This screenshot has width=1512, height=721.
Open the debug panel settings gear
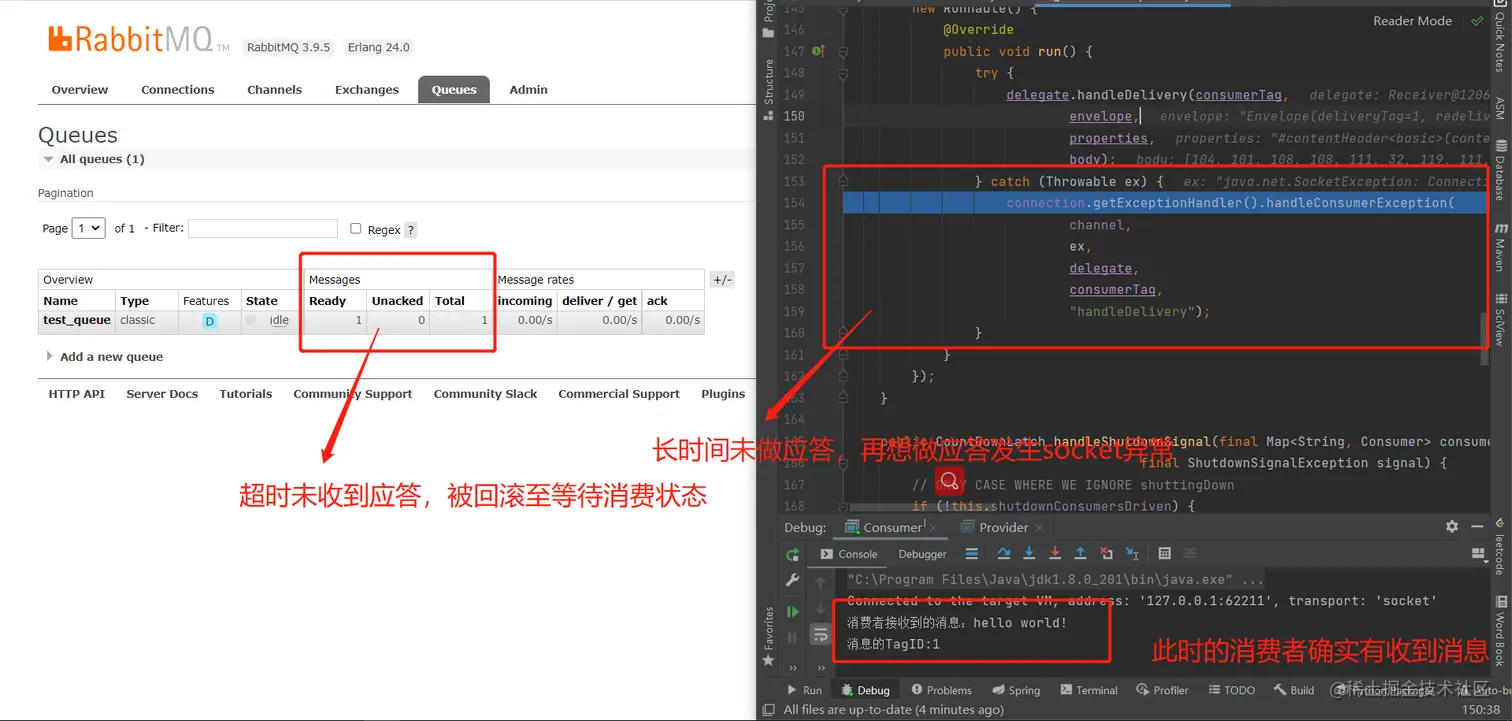(x=1452, y=526)
